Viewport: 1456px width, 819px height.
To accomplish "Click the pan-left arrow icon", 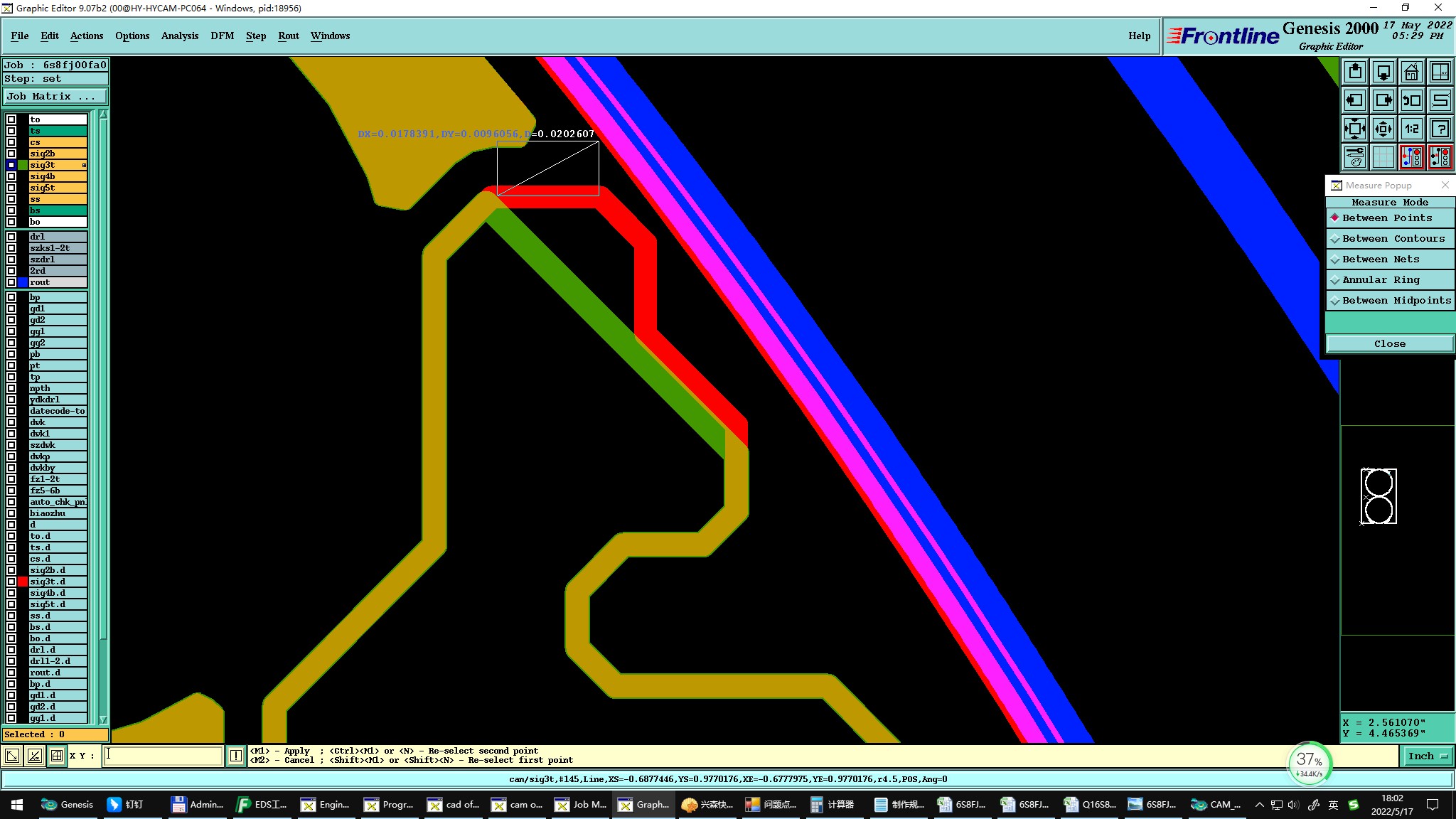I will click(1355, 100).
